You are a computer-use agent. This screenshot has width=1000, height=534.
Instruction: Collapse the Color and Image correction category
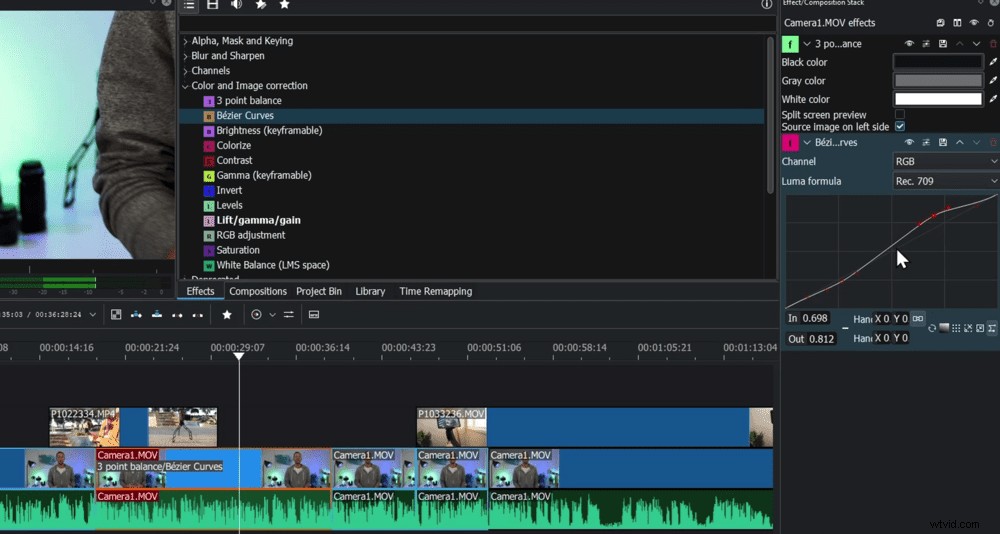click(x=186, y=86)
